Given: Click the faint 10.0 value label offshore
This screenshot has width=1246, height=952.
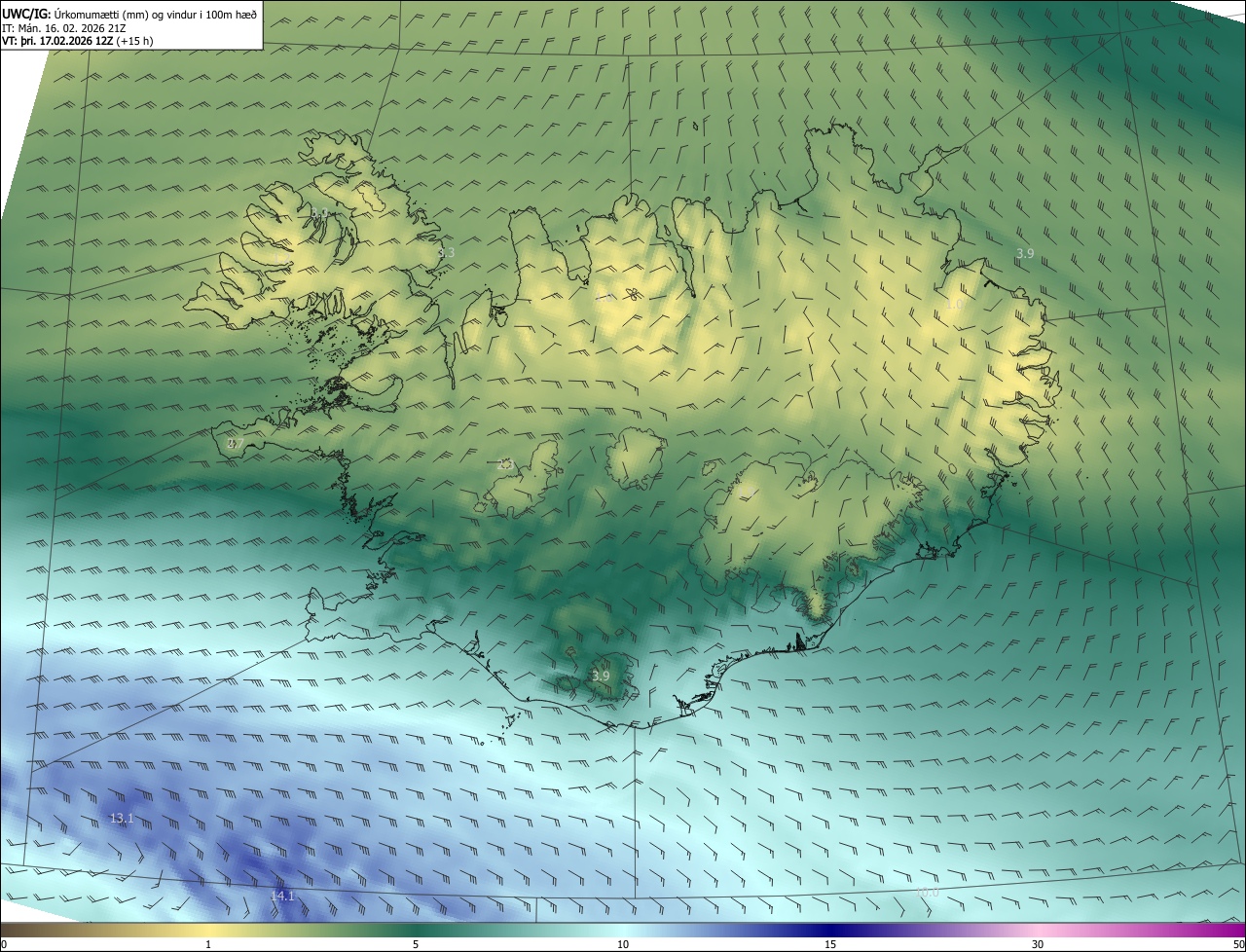Looking at the screenshot, I should pos(928,893).
